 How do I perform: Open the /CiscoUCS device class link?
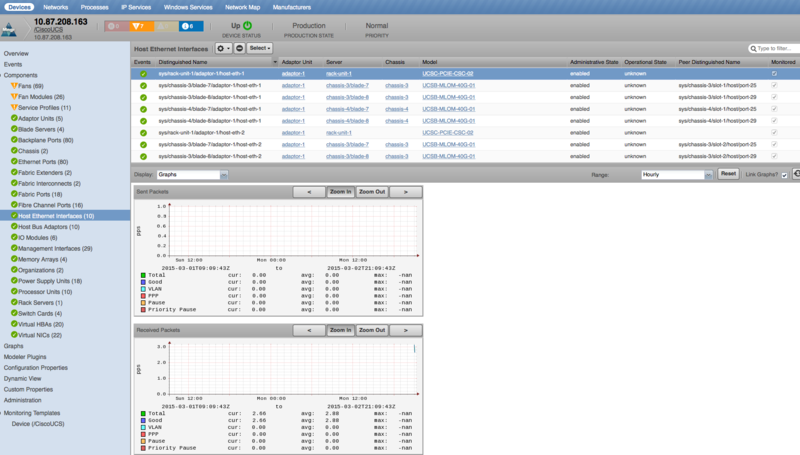point(48,30)
